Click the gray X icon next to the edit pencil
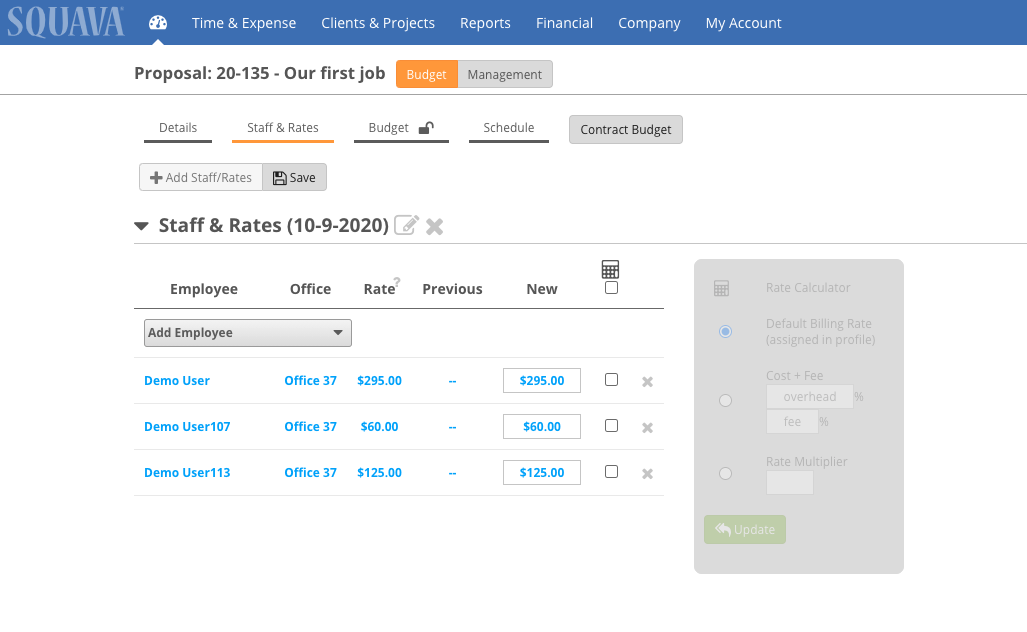The image size is (1027, 632). pos(434,226)
